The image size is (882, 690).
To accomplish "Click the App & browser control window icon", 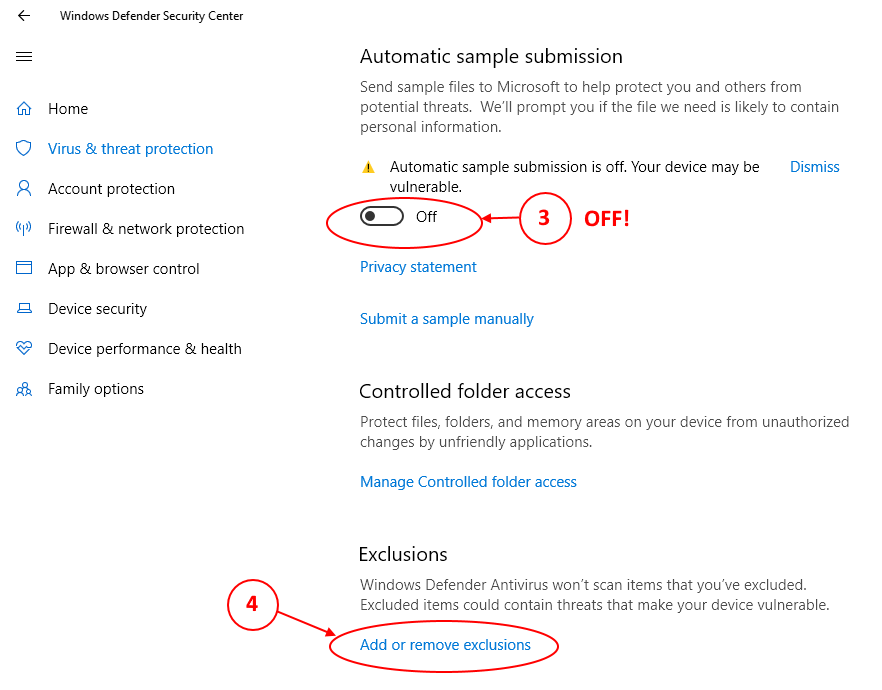I will click(x=24, y=269).
